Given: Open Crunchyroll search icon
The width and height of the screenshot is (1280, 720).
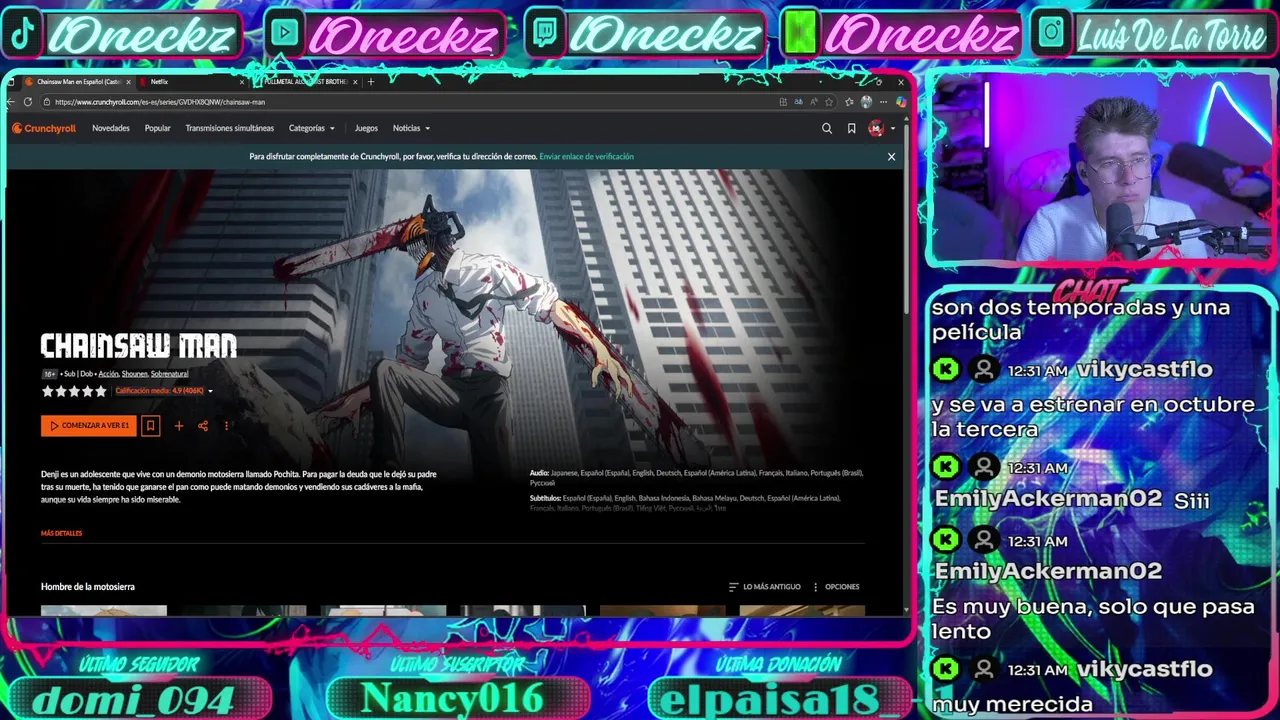Looking at the screenshot, I should click(x=826, y=128).
